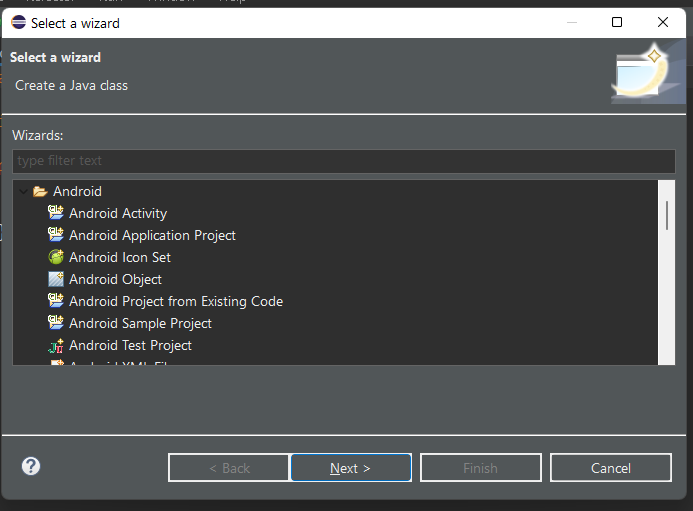The height and width of the screenshot is (511, 693).
Task: Focus the "type filter text" field
Action: pos(343,161)
